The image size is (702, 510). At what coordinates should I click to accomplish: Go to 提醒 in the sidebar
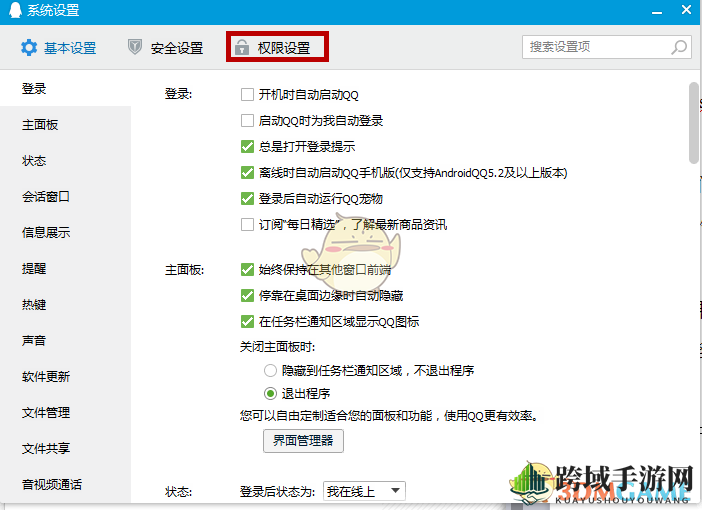click(65, 268)
